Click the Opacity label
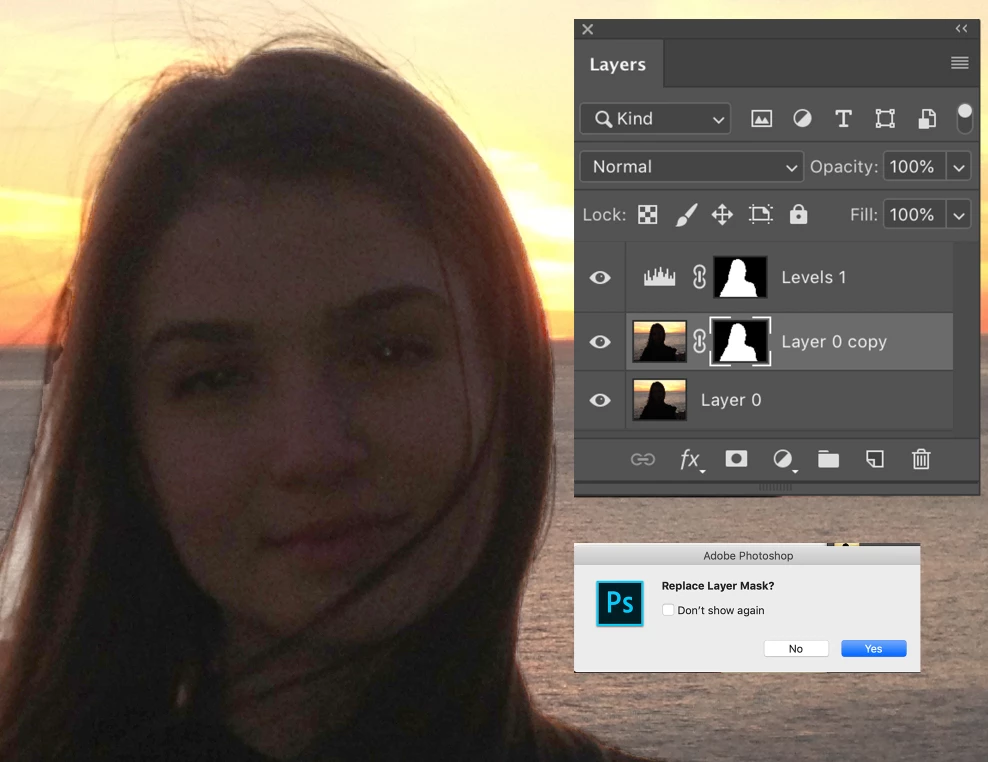This screenshot has width=988, height=762. [844, 167]
